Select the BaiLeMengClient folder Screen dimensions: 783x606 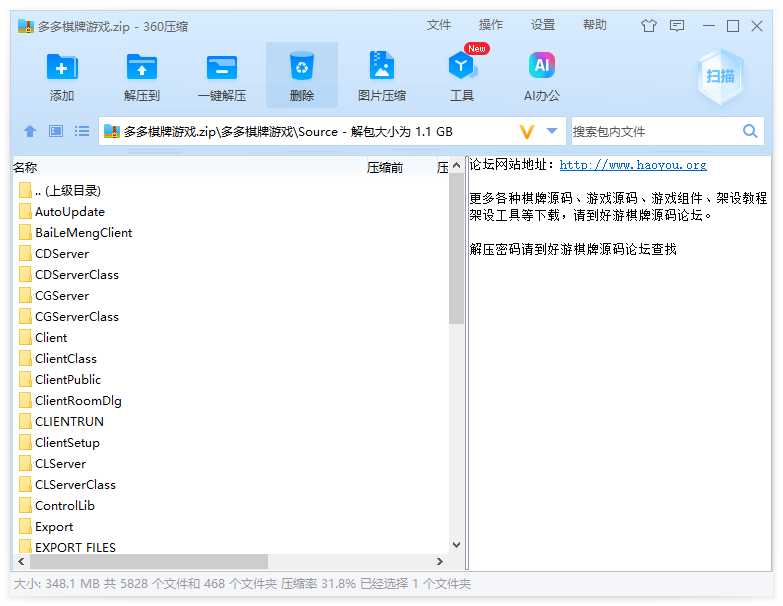click(x=75, y=233)
